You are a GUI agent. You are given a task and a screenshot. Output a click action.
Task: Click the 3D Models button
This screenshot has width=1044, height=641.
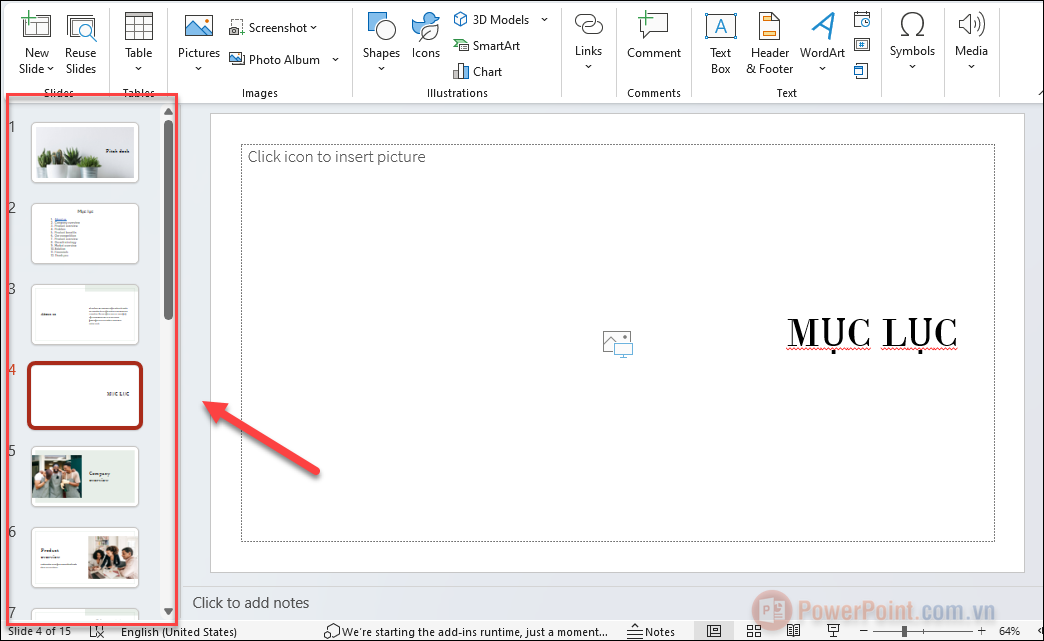(491, 19)
